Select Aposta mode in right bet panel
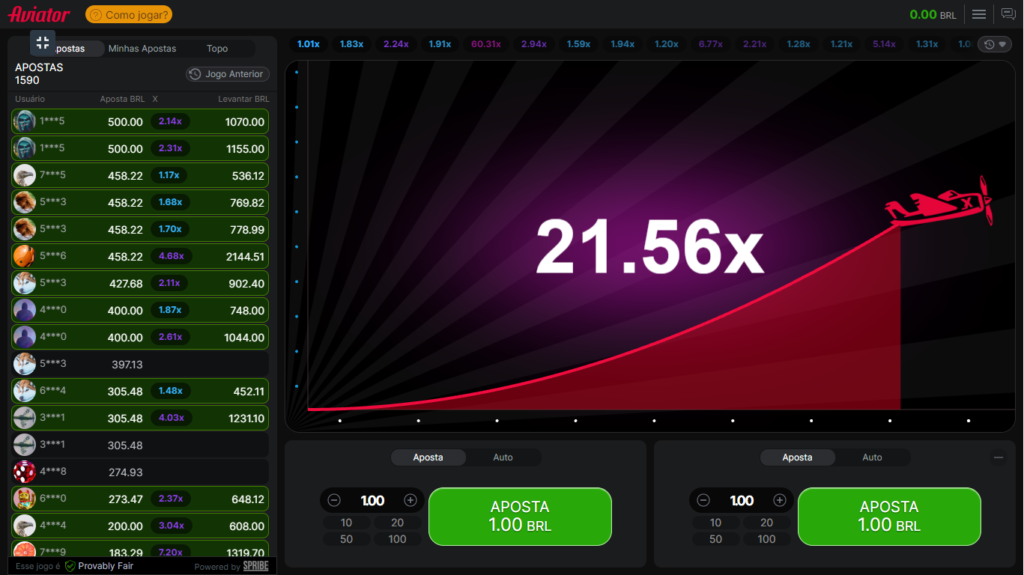The width and height of the screenshot is (1024, 575). click(x=797, y=457)
